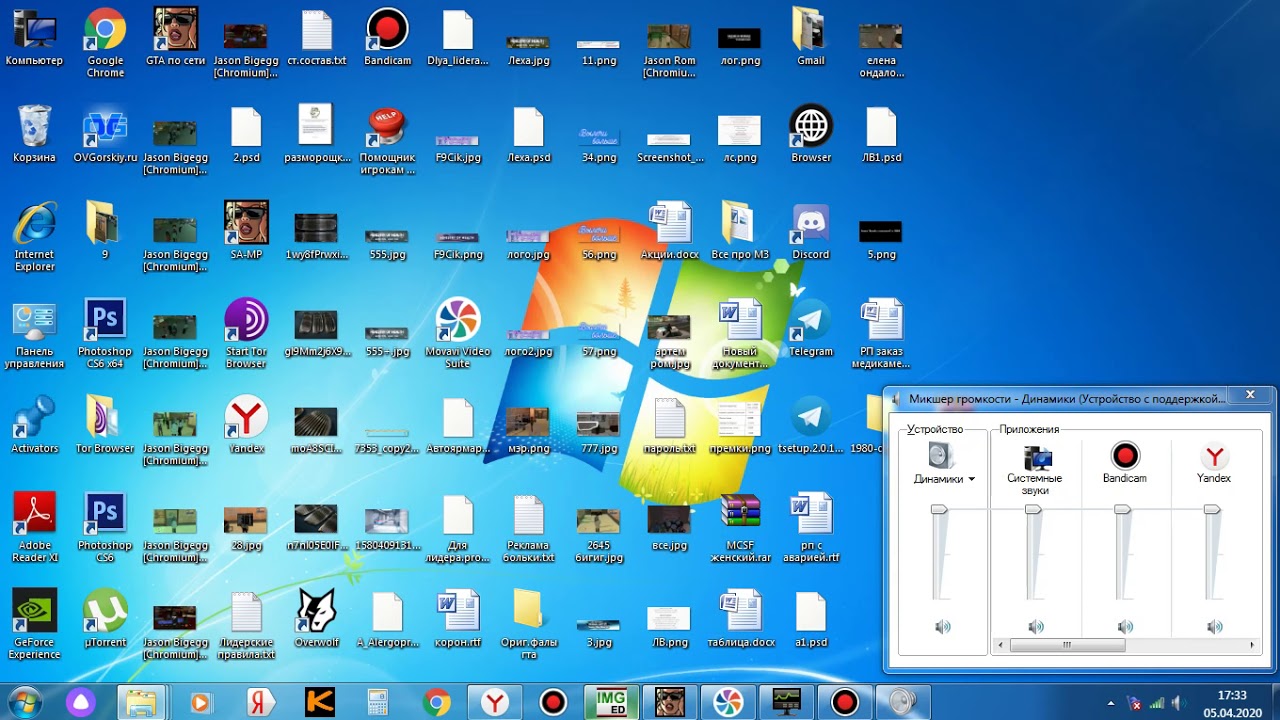Open the Компьютер desktop icon
This screenshot has width=1280, height=720.
point(34,38)
